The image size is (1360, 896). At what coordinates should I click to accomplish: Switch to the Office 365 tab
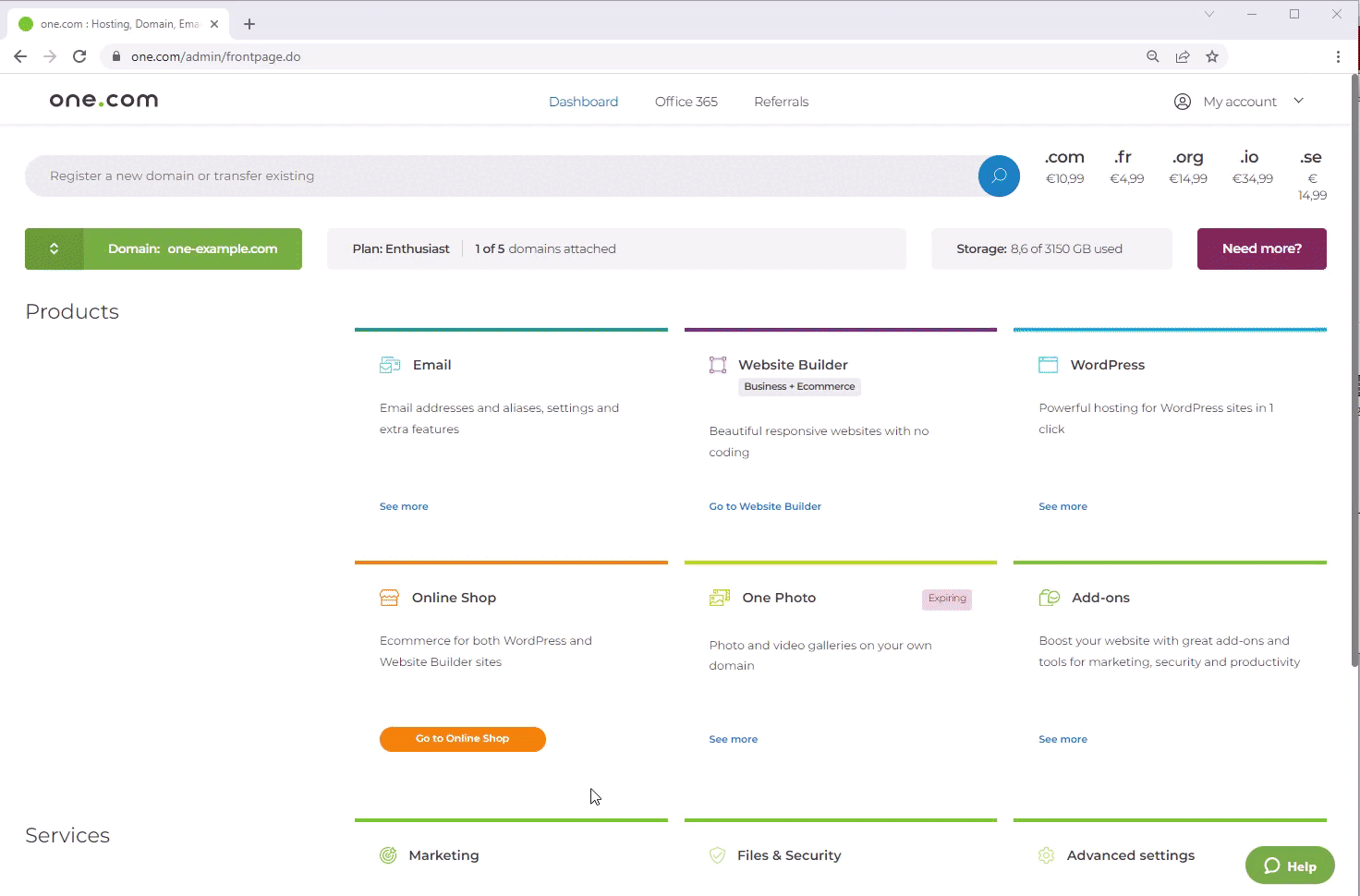(686, 102)
